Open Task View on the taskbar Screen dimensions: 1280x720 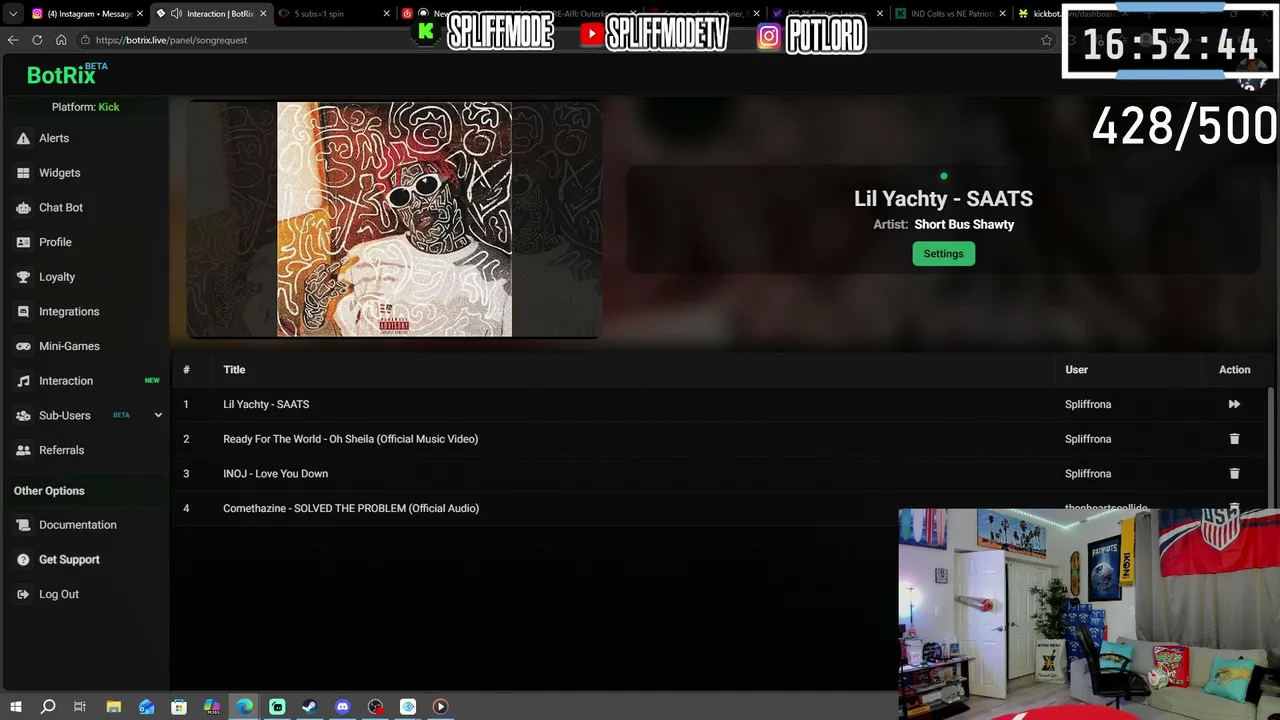80,707
